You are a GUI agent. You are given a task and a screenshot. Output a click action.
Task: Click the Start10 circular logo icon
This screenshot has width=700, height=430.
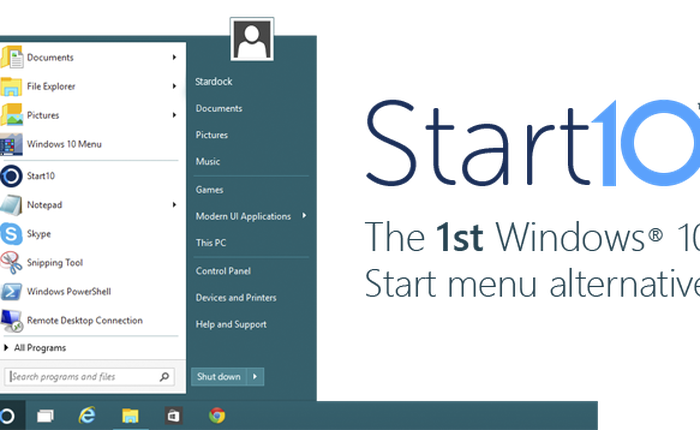11,176
